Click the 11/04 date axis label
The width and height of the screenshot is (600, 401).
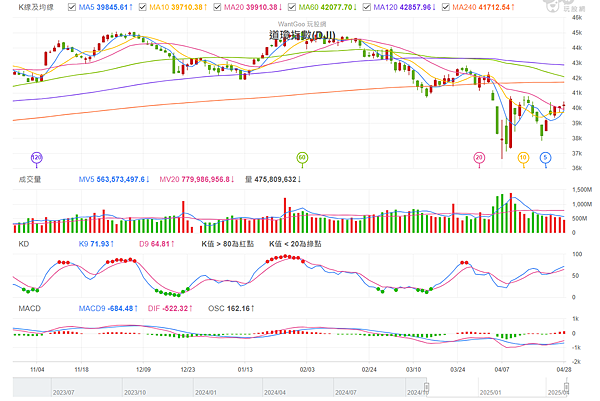pos(37,370)
